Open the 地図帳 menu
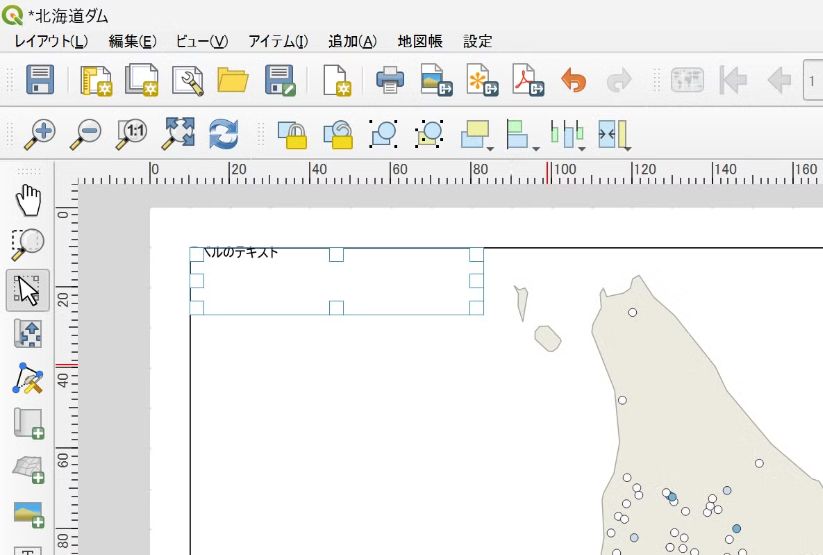 [420, 41]
